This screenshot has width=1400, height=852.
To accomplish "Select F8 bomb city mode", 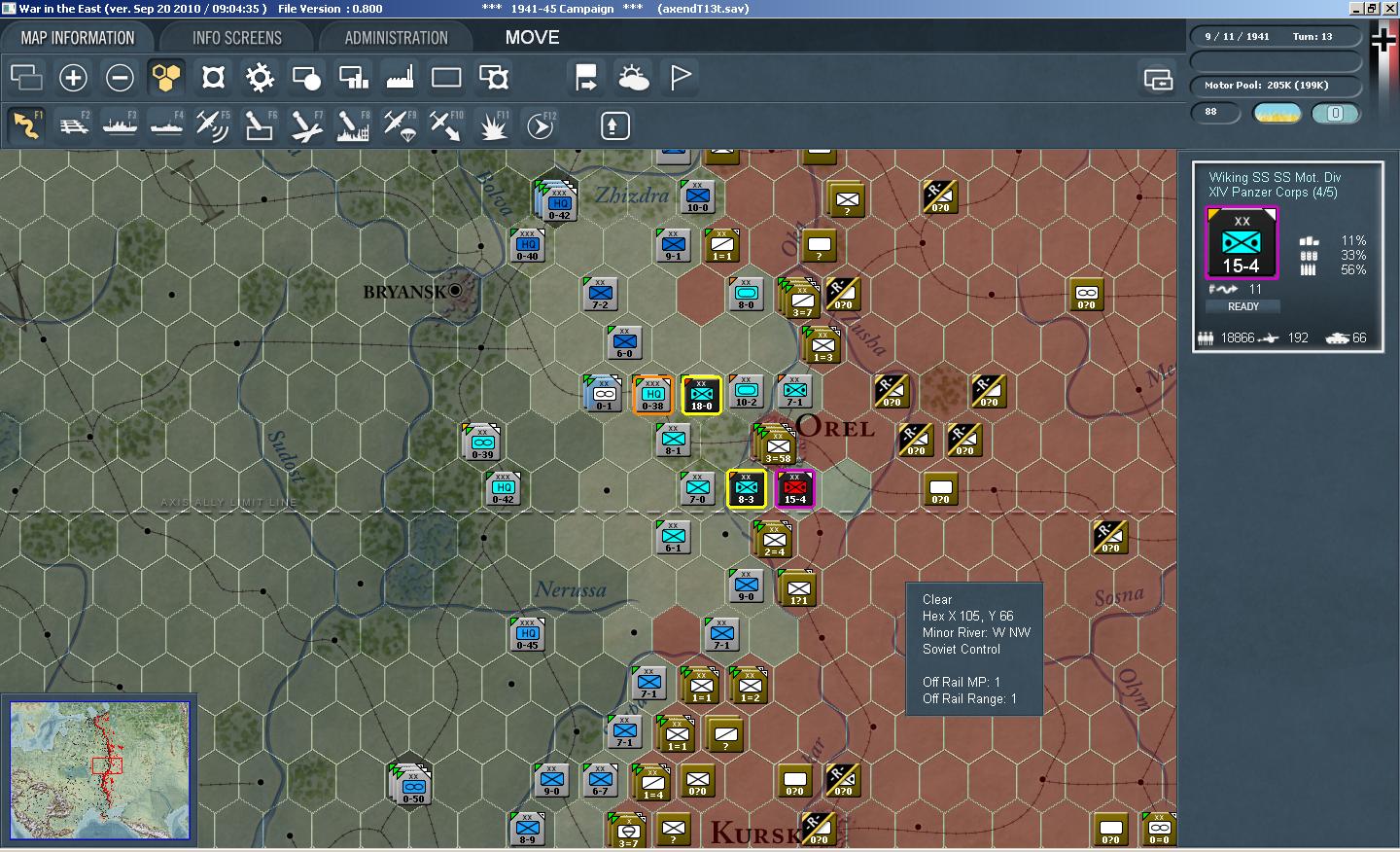I will (x=354, y=124).
